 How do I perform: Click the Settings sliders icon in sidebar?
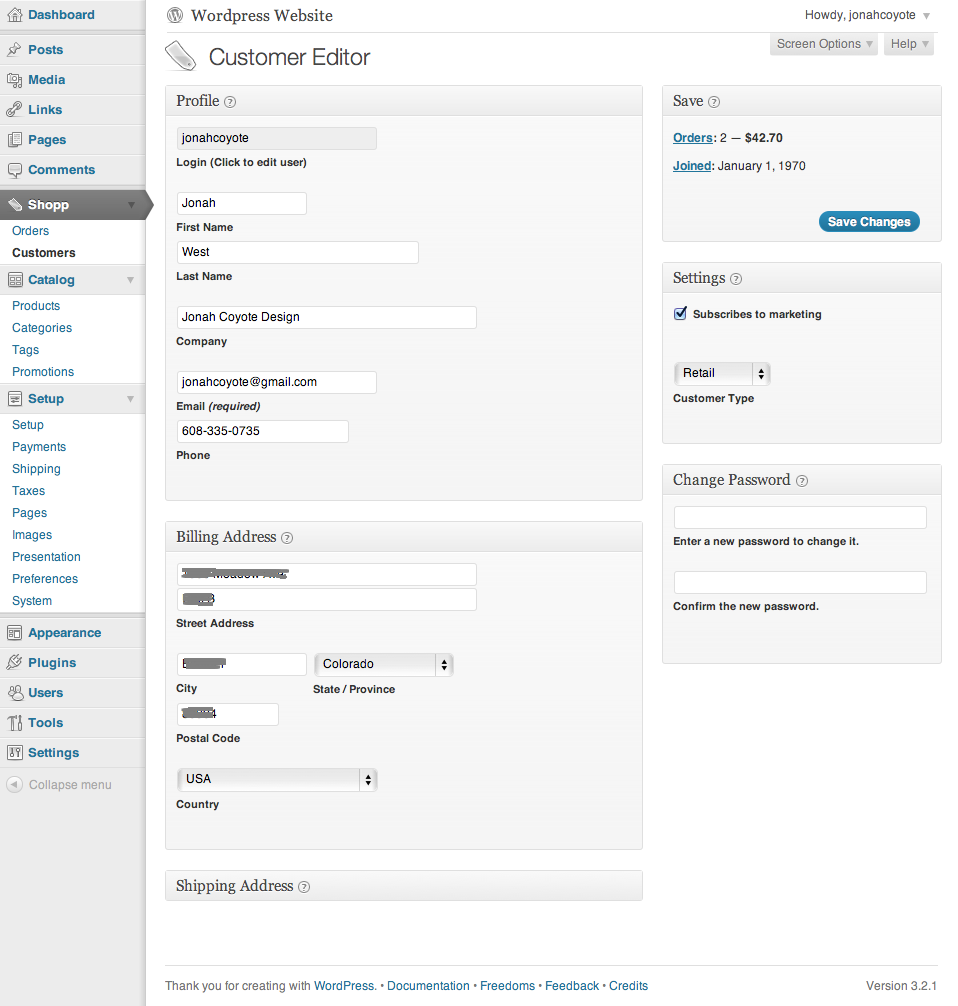14,753
